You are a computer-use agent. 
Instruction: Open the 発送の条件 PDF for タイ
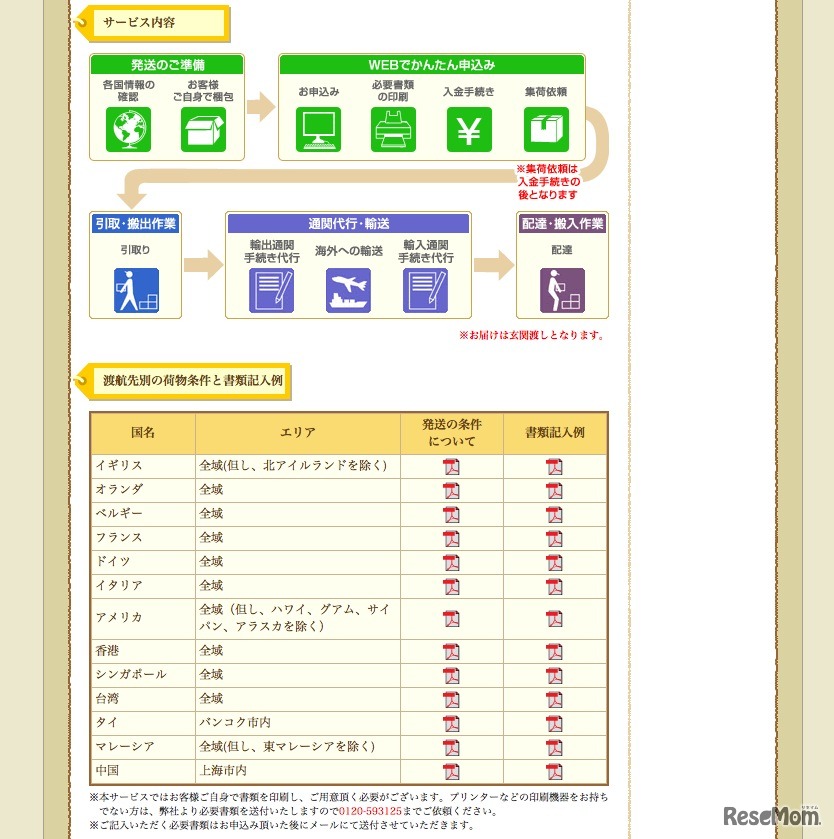pyautogui.click(x=452, y=724)
